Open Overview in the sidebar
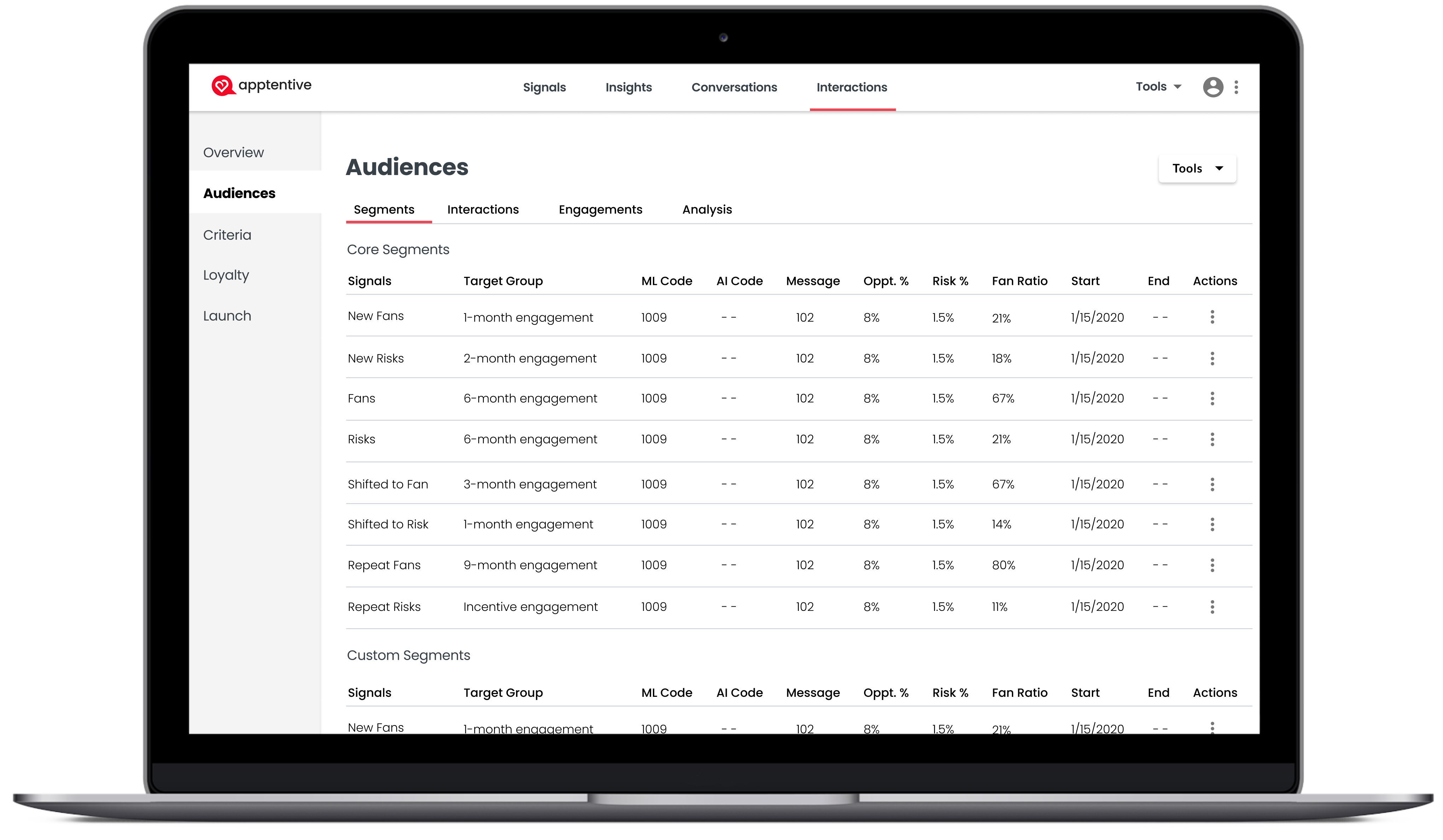Image resolution: width=1443 pixels, height=840 pixels. pyautogui.click(x=233, y=152)
